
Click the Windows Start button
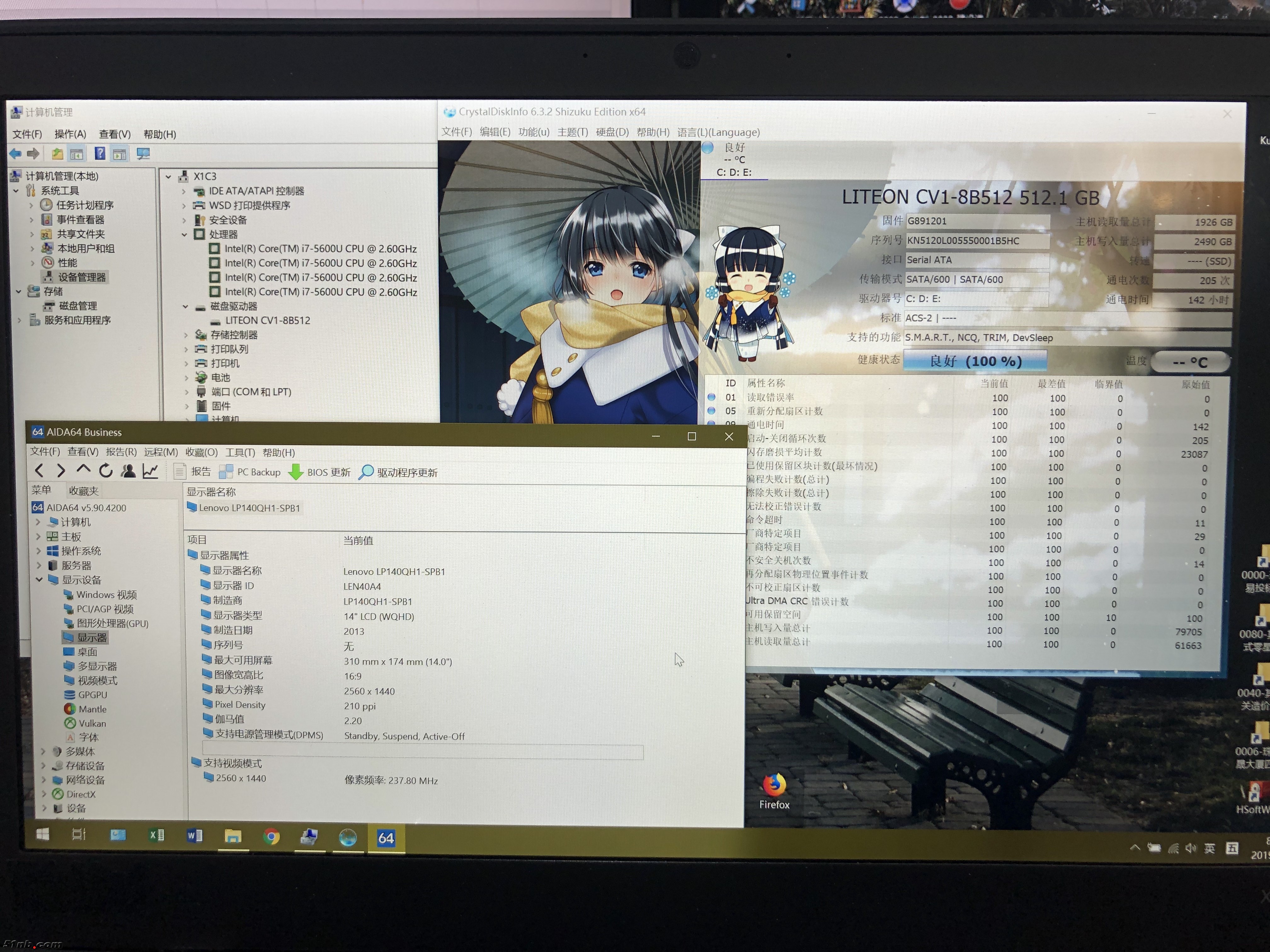pos(43,834)
